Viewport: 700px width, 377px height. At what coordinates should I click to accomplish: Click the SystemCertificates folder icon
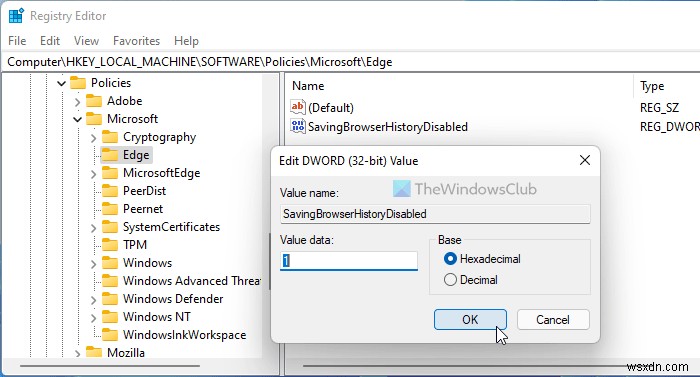click(x=110, y=226)
